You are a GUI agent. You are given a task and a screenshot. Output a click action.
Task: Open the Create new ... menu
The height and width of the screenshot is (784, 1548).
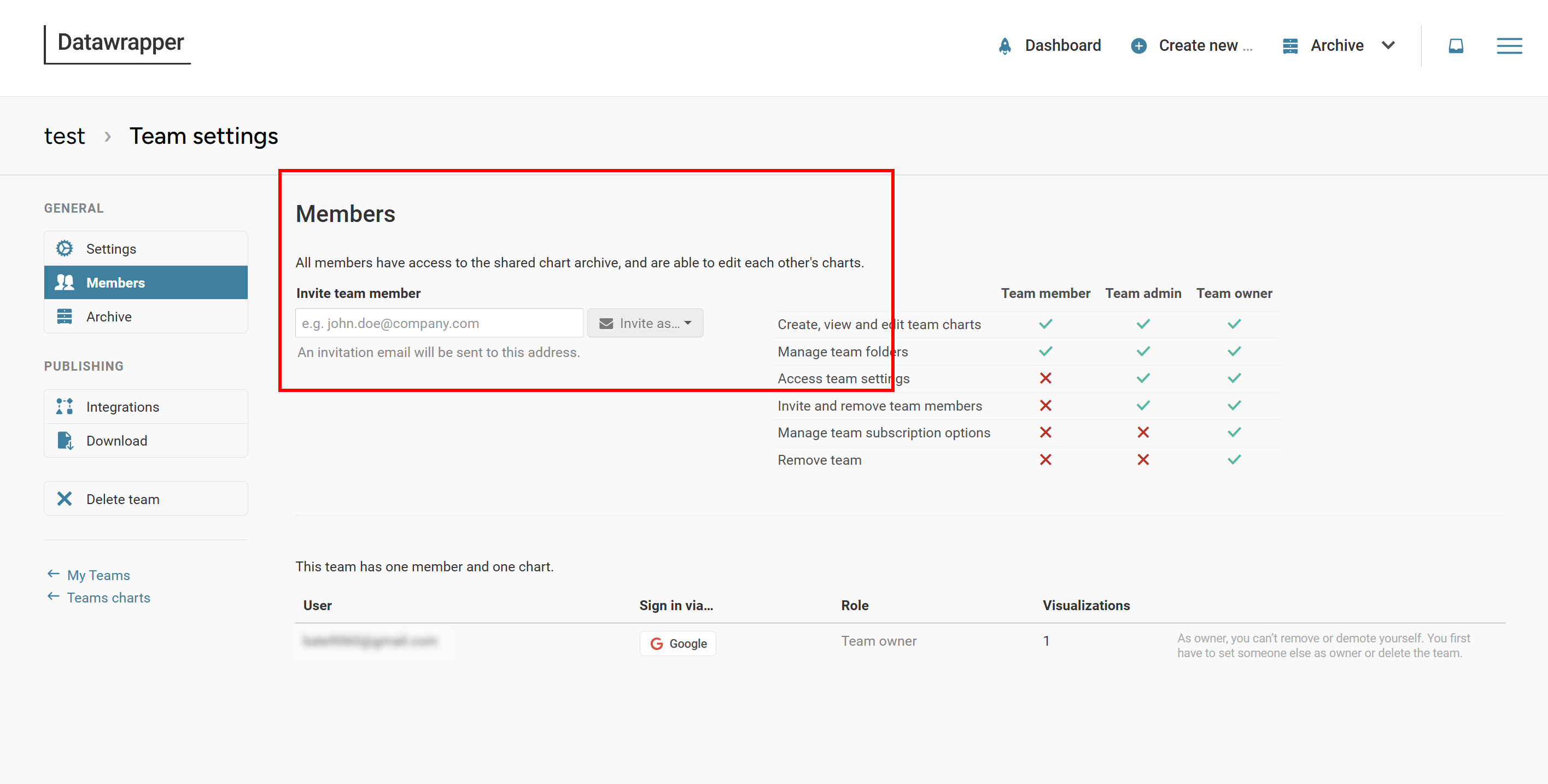1205,46
